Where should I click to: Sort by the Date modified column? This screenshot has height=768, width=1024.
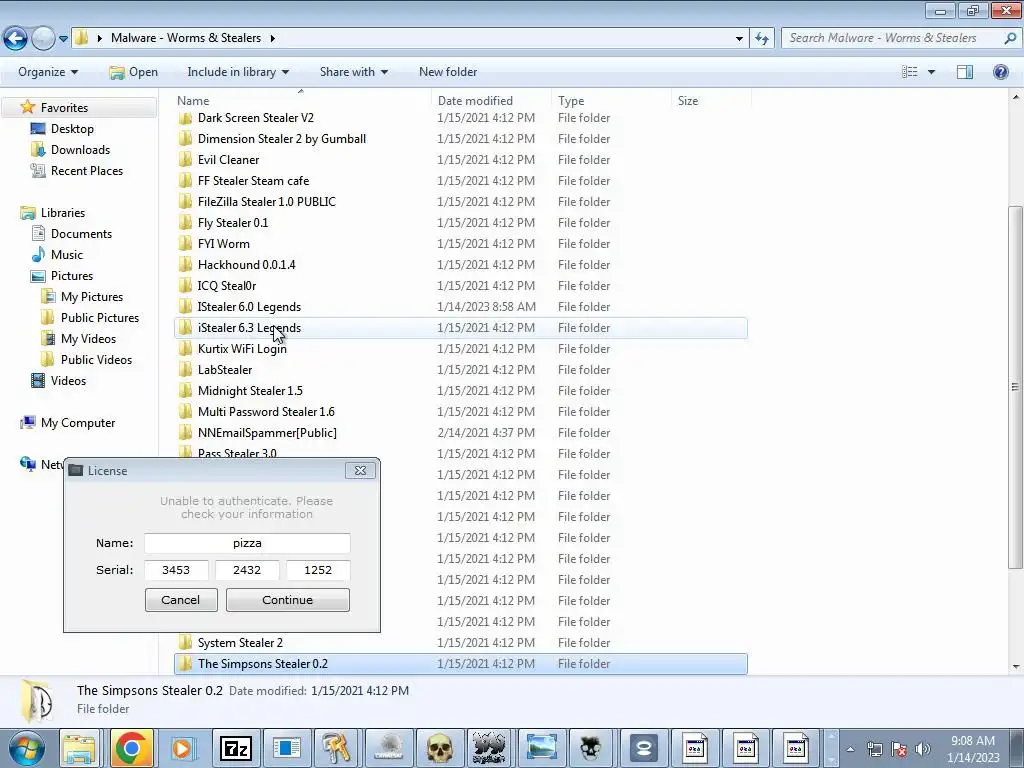491,101
